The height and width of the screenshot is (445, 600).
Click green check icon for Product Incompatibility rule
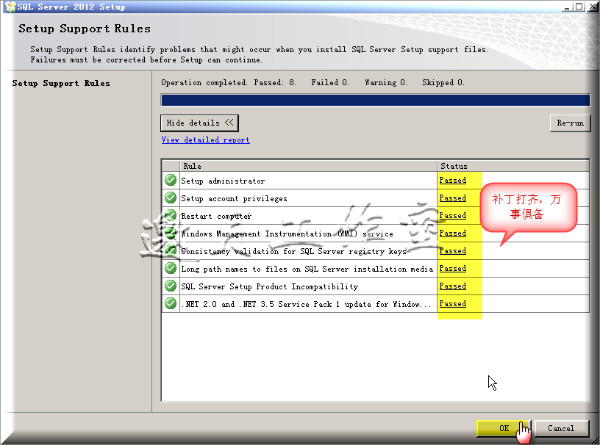pos(170,286)
